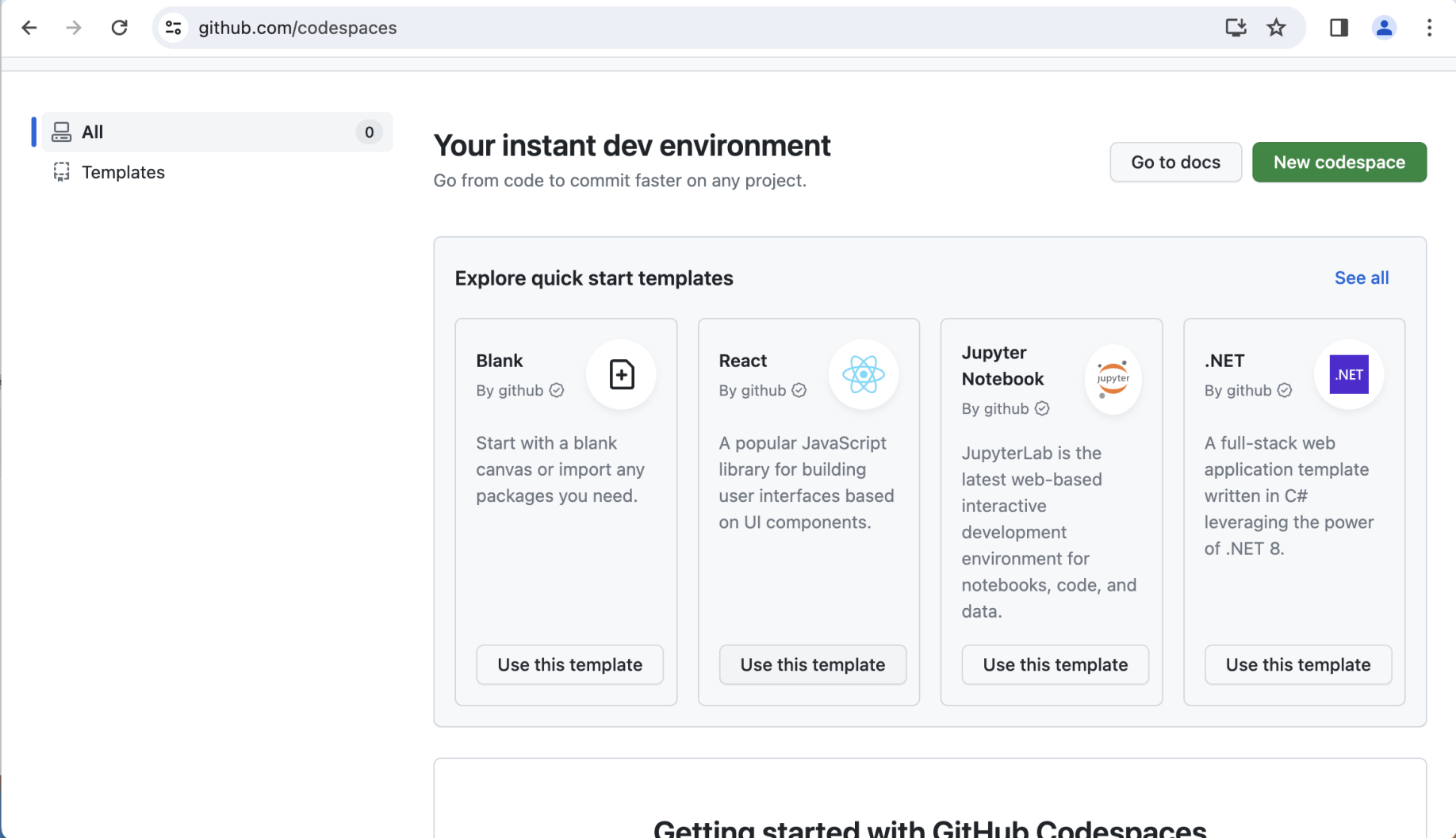Click the browser reload page icon
The width and height of the screenshot is (1456, 838).
119,28
